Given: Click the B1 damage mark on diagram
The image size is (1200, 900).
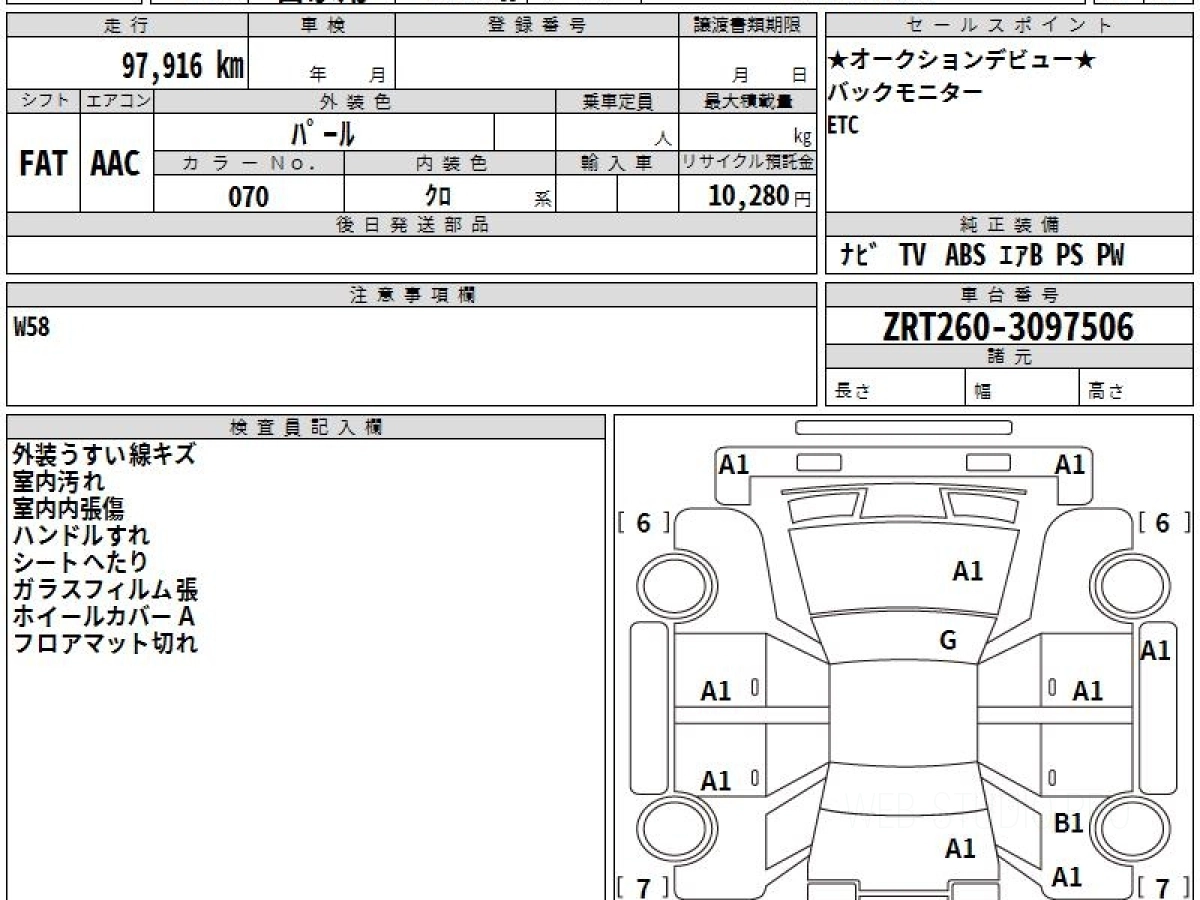Looking at the screenshot, I should (1069, 824).
